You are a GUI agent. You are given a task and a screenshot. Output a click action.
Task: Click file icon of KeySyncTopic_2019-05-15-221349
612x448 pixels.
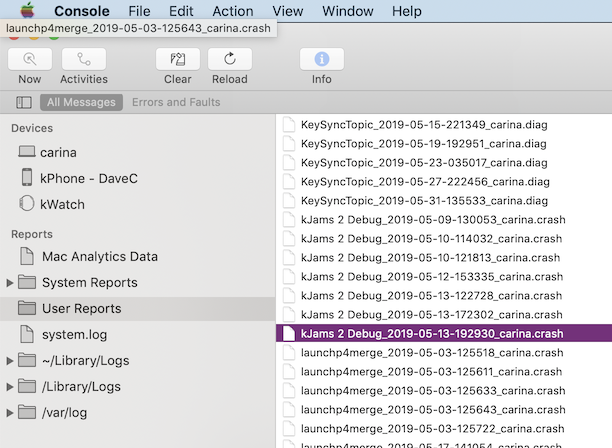(x=289, y=124)
